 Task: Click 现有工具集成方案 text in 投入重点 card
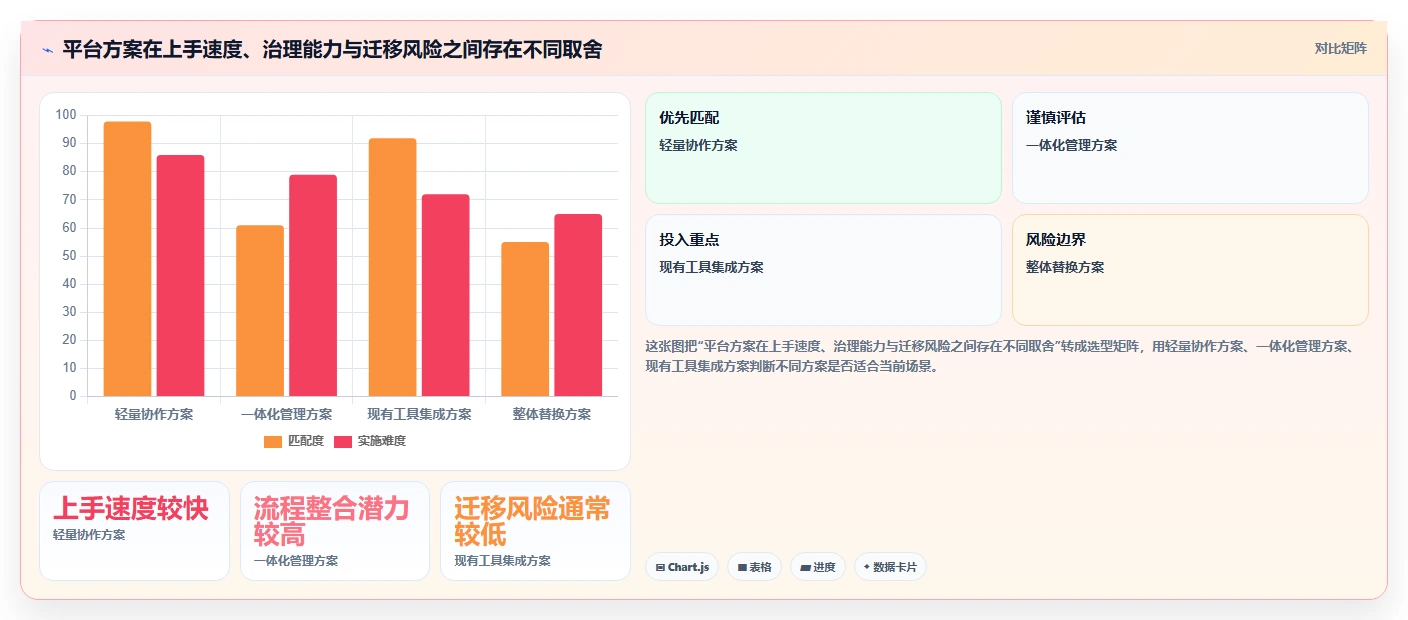coord(711,267)
